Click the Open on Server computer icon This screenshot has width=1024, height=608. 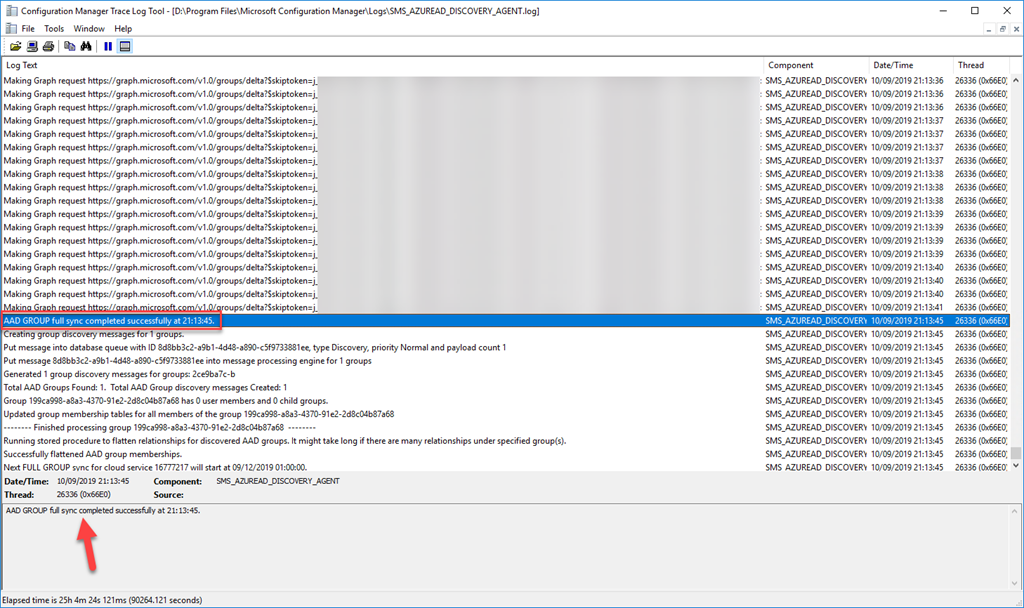coord(32,46)
